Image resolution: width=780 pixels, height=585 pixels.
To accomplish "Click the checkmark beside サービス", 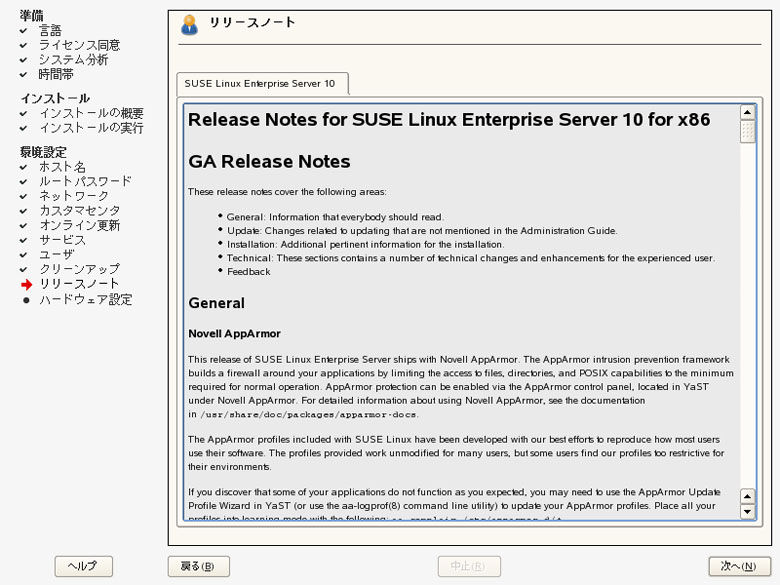I will (x=23, y=240).
